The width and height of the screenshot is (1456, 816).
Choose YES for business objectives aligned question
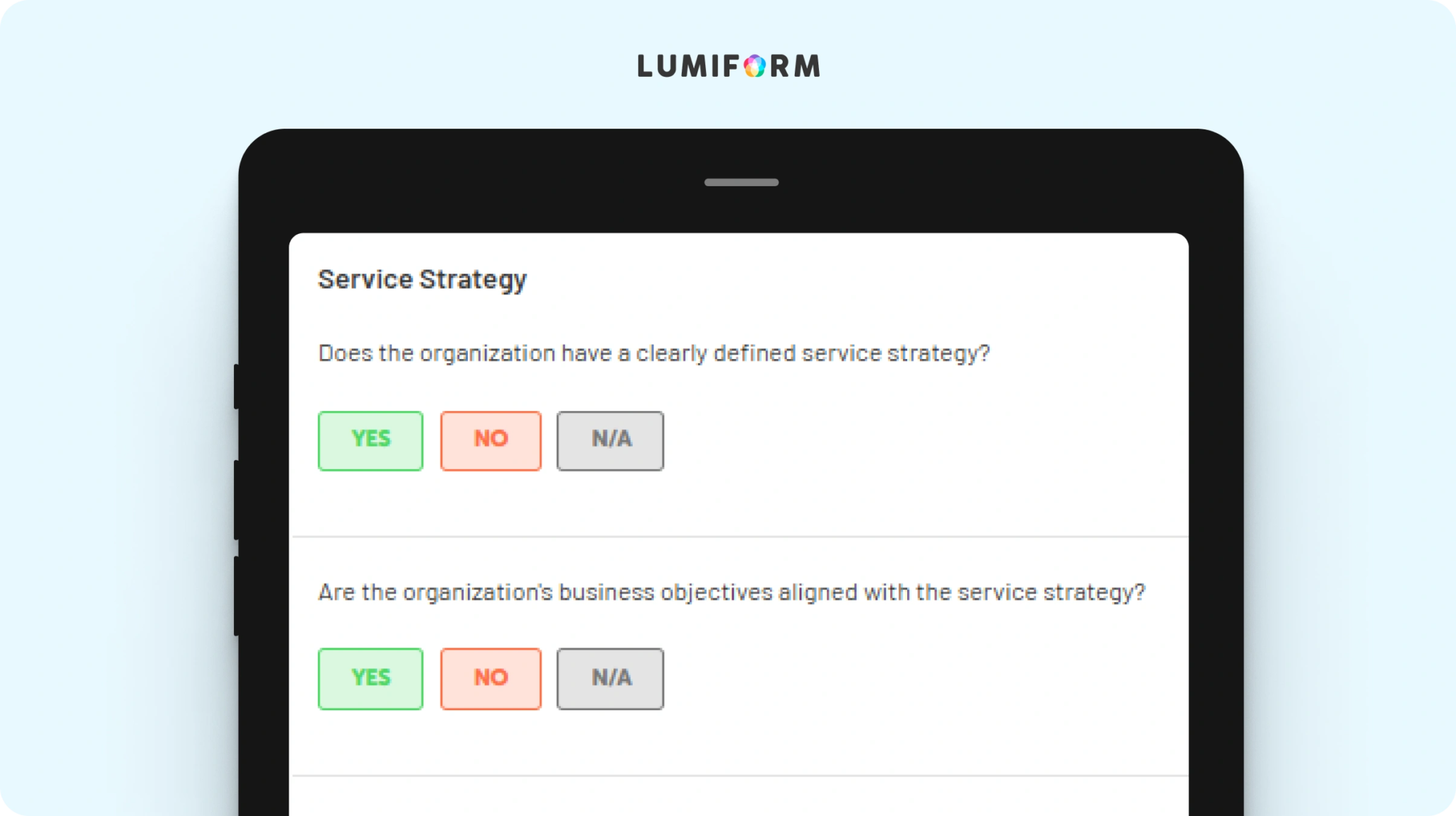tap(370, 679)
